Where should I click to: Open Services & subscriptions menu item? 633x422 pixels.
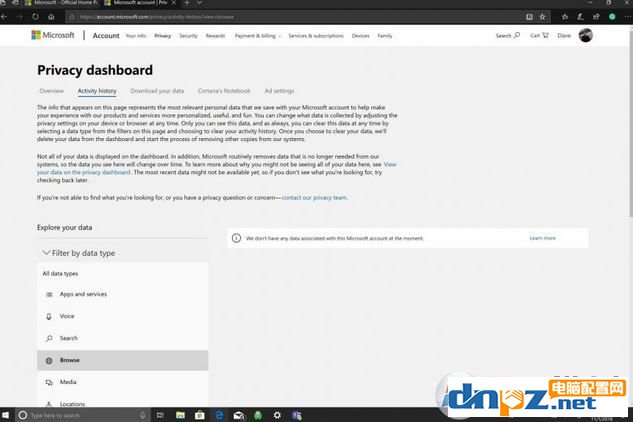click(x=316, y=36)
